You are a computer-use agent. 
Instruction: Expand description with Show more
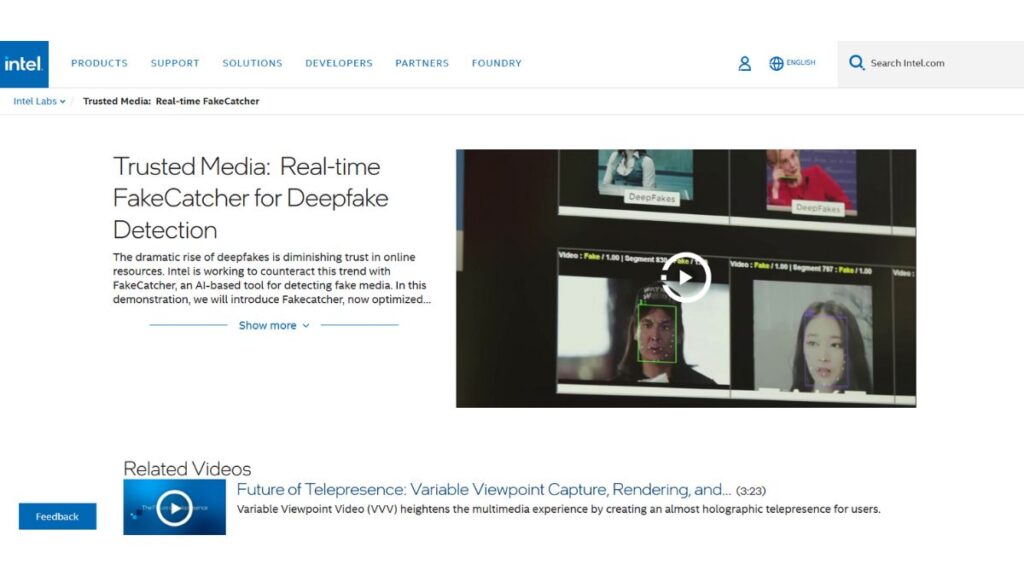click(x=274, y=325)
